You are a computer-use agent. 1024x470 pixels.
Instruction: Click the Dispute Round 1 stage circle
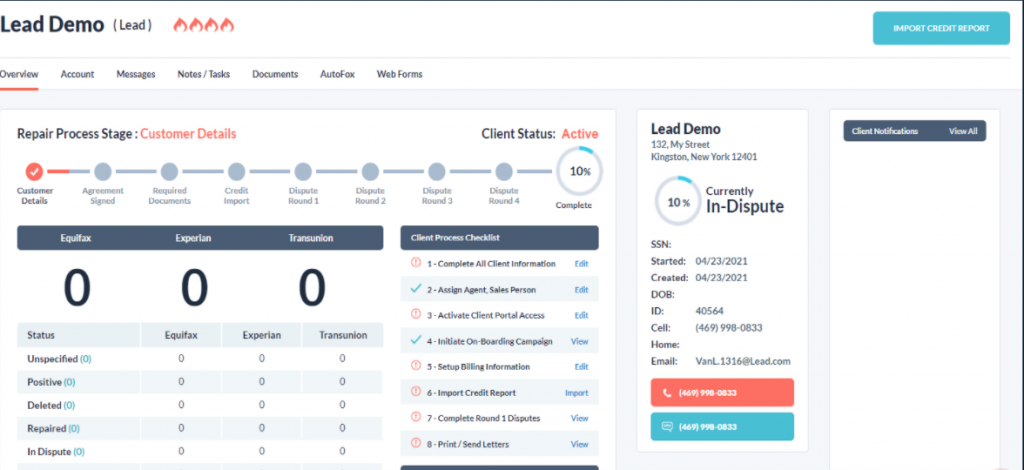pos(303,172)
